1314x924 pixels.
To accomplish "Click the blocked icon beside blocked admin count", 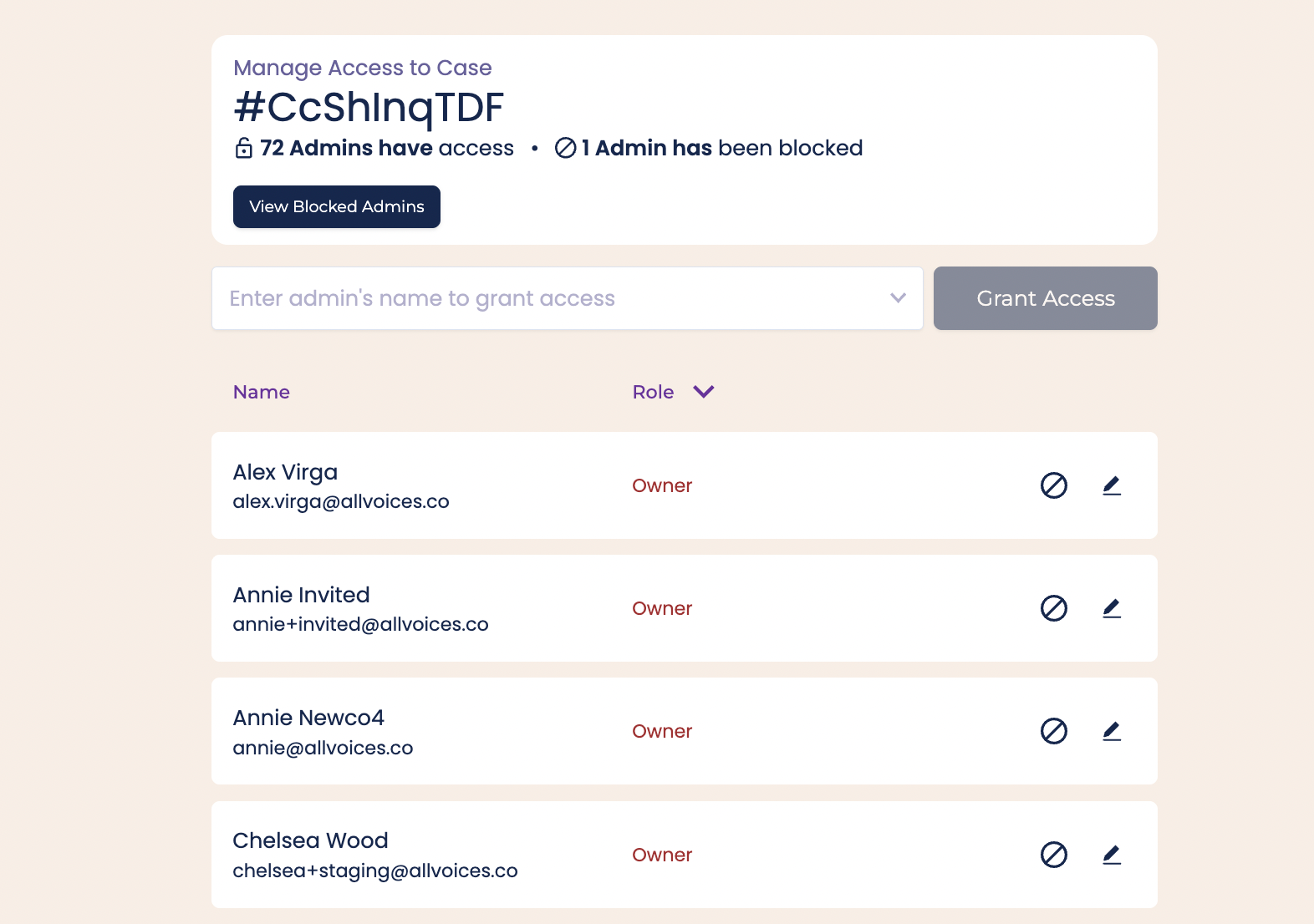I will coord(565,148).
